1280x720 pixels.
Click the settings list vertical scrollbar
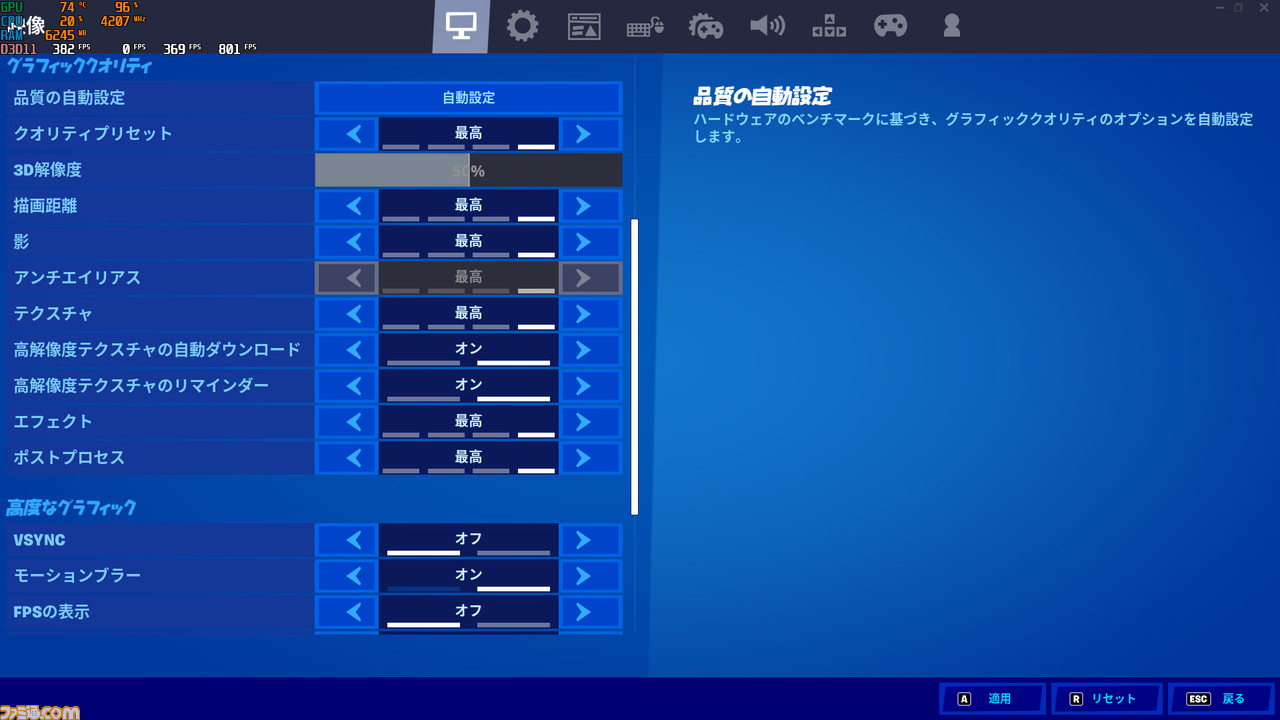634,367
